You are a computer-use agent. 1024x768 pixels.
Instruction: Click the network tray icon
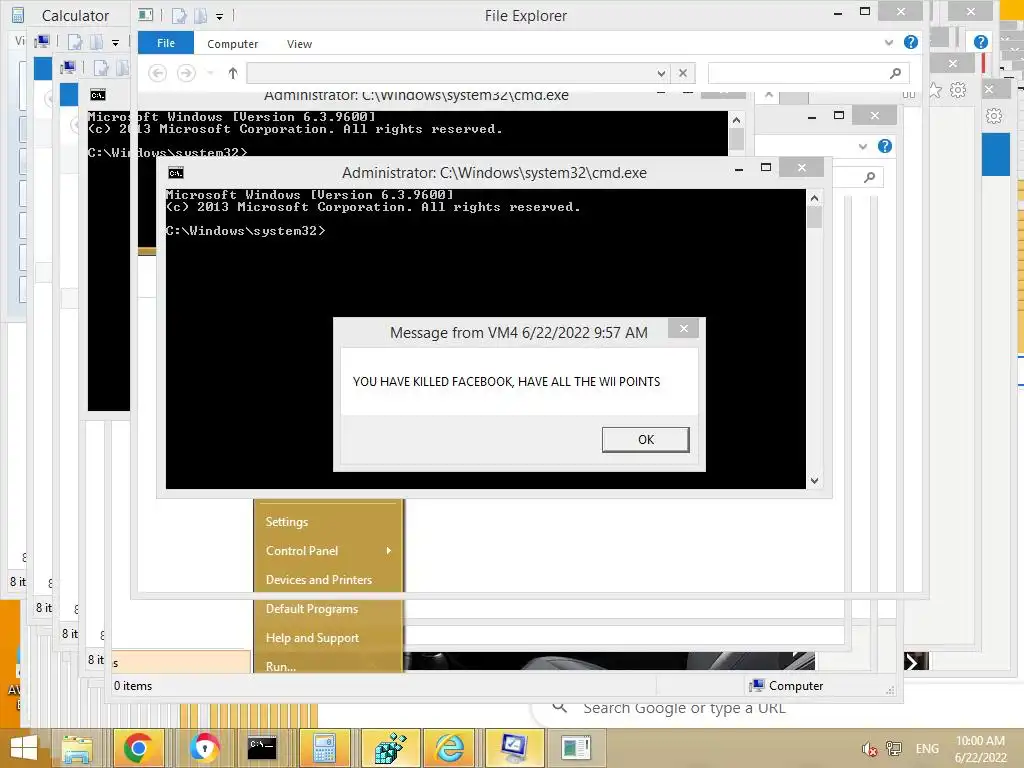click(893, 749)
